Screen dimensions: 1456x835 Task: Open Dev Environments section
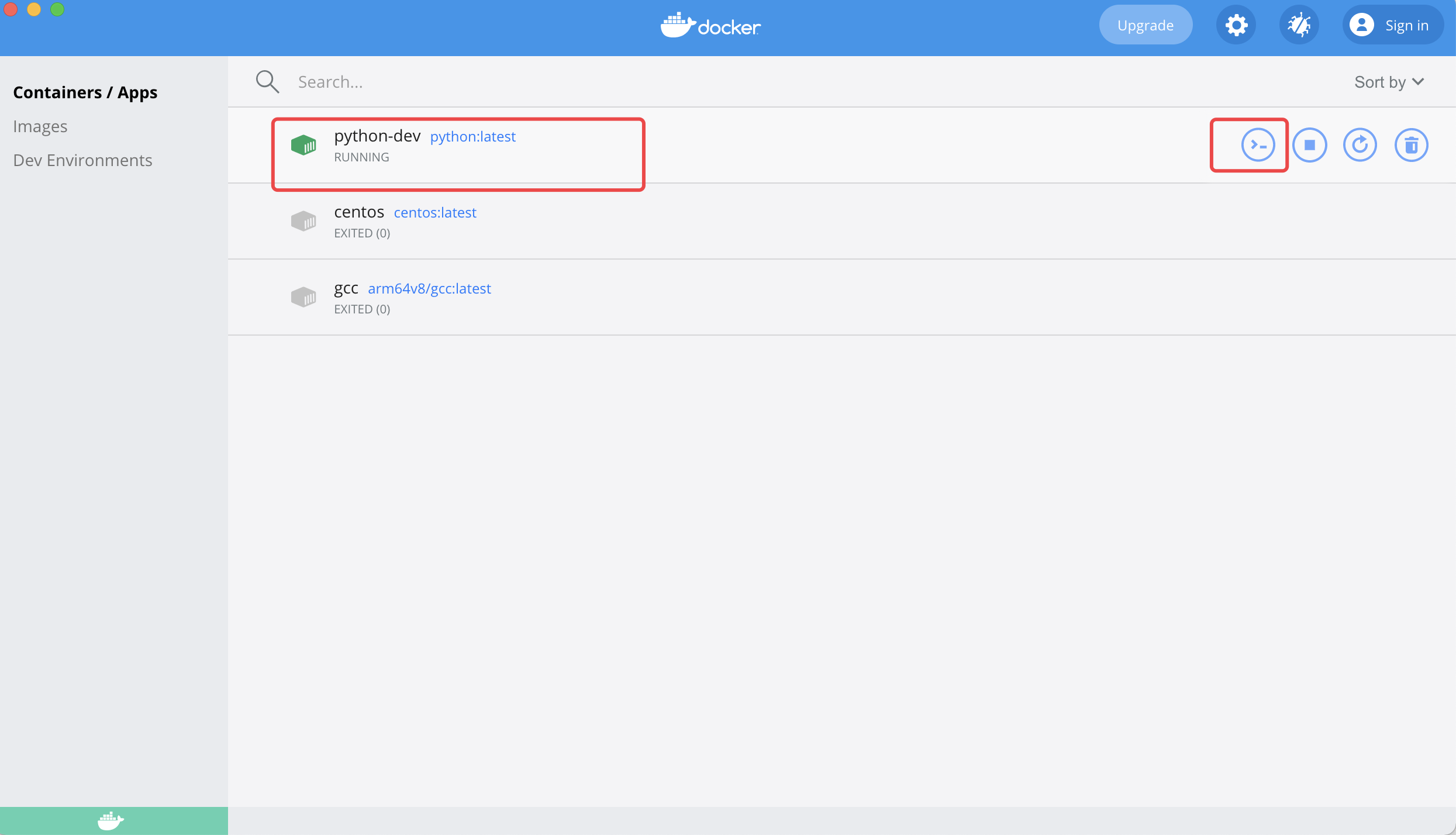point(82,160)
